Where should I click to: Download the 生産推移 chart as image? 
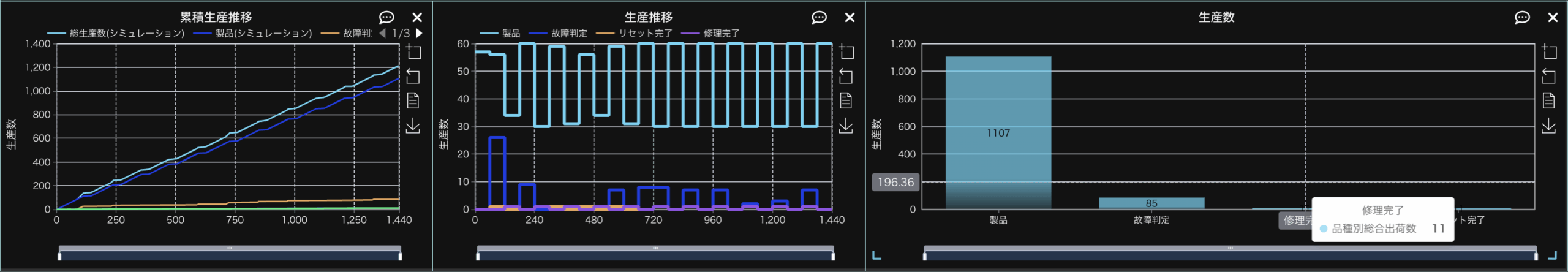tap(846, 126)
